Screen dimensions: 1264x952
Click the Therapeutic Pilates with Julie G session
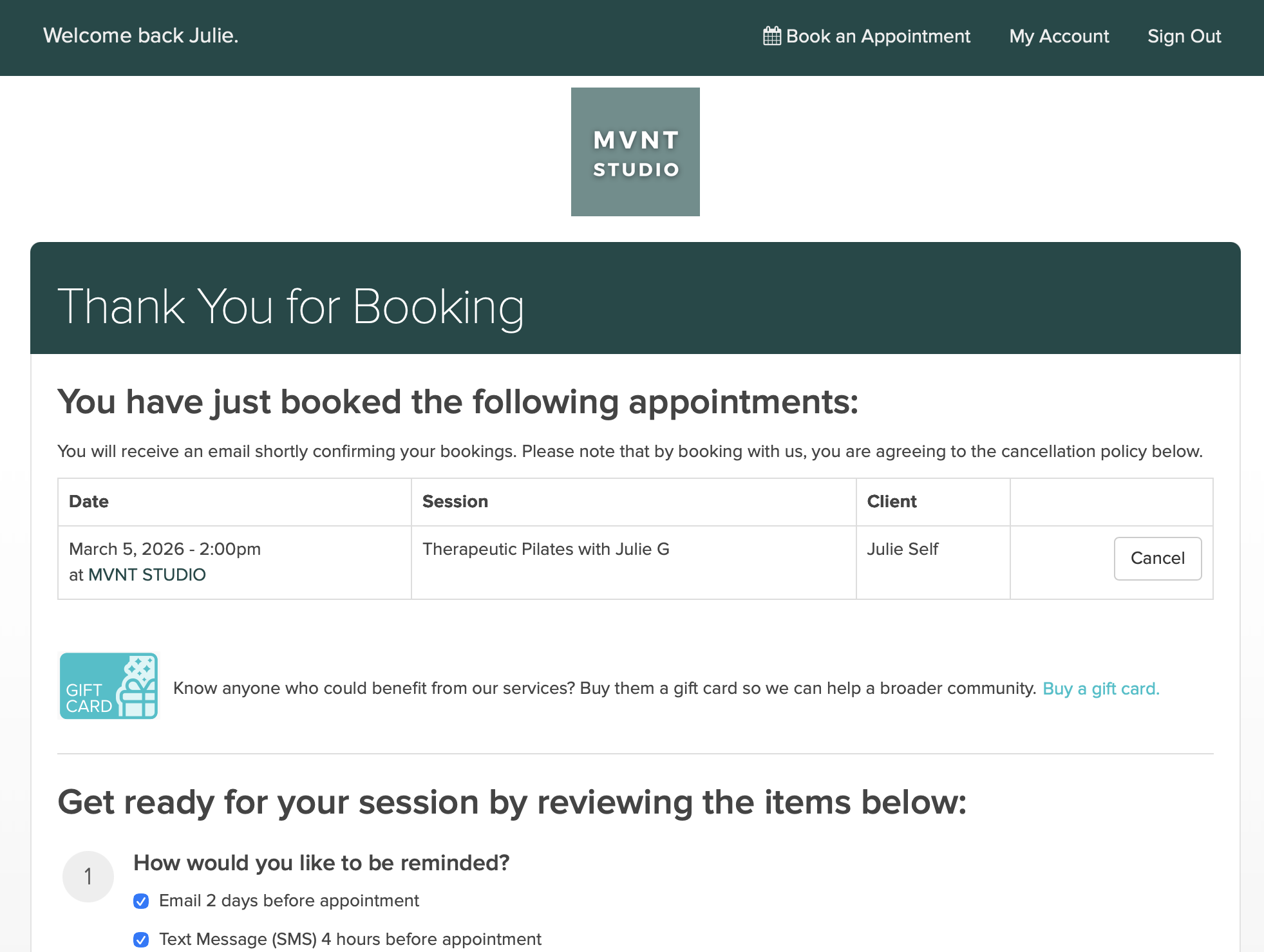pyautogui.click(x=546, y=549)
